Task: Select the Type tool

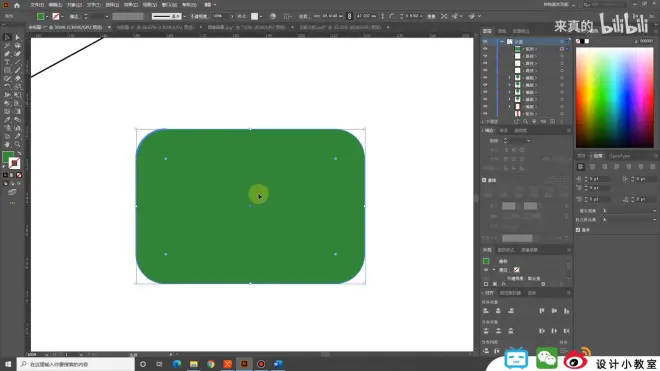Action: (7, 62)
